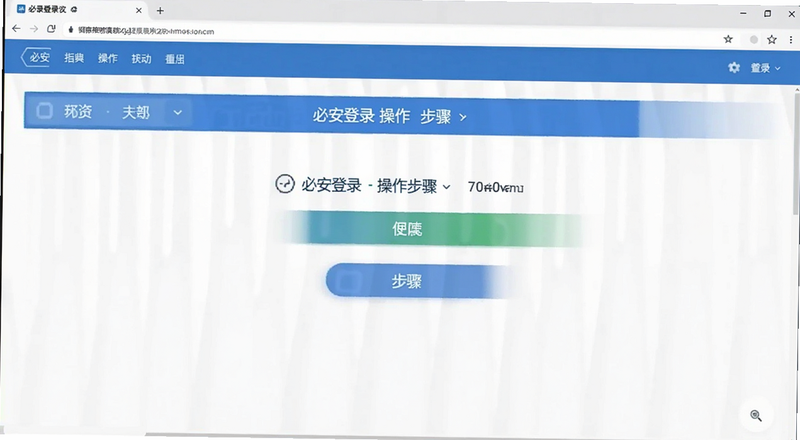Viewport: 800px width, 440px height.
Task: Click the browser back arrow
Action: (x=16, y=29)
